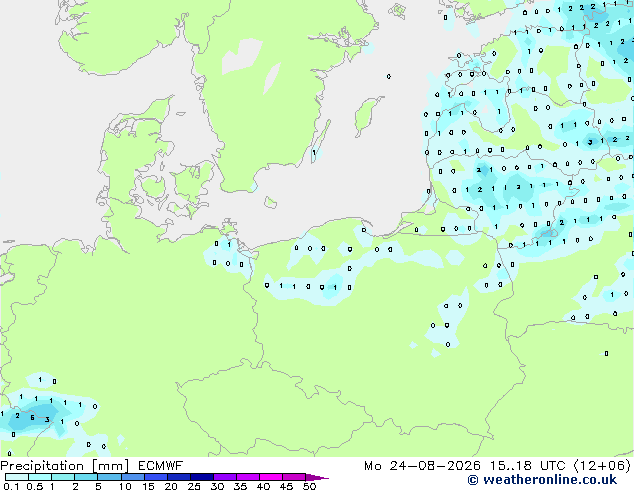Click the '10' legend value label
The height and width of the screenshot is (490, 634).
click(x=125, y=486)
